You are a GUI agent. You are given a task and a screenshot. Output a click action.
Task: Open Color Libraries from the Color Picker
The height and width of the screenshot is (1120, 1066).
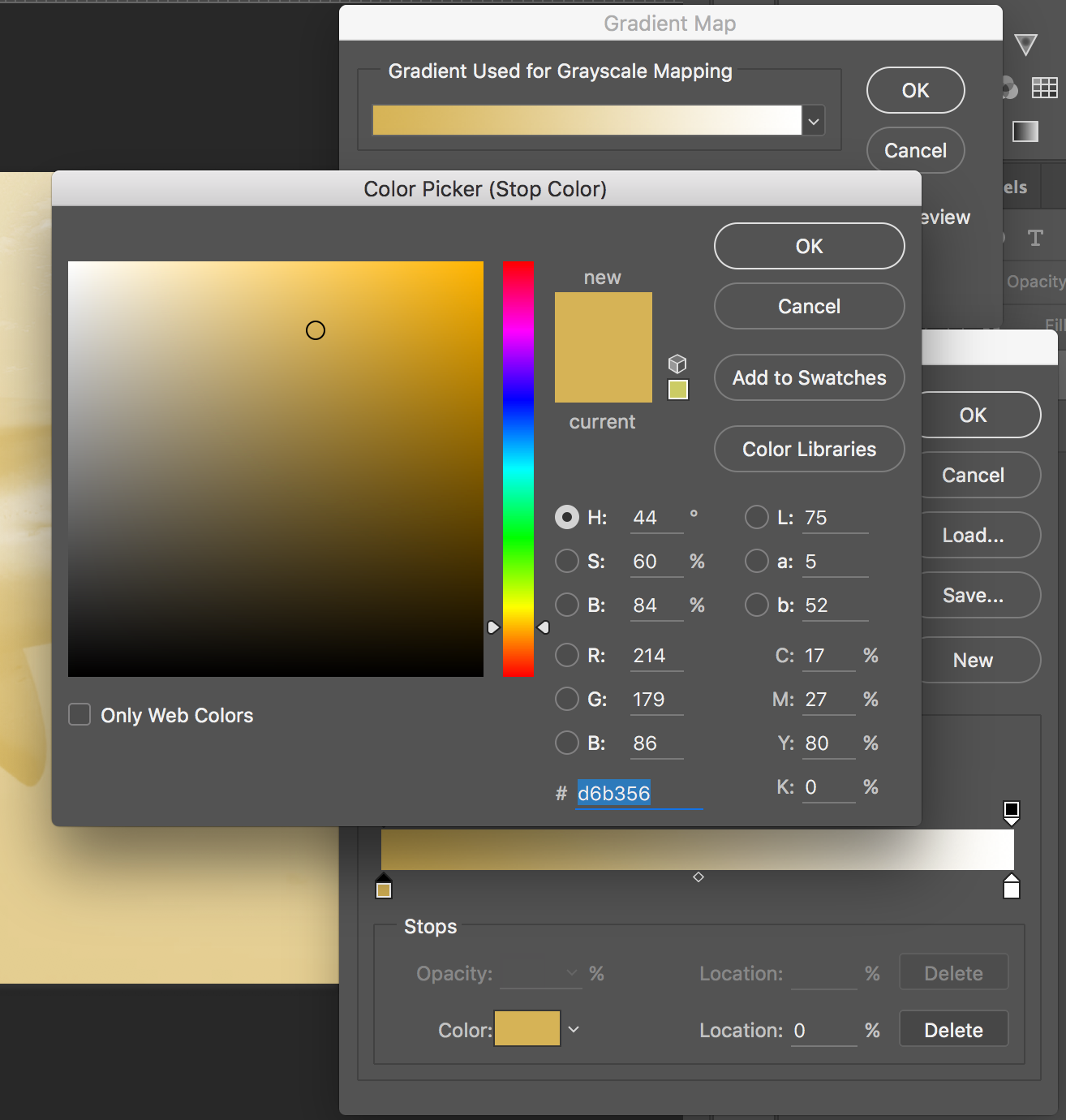tap(810, 449)
